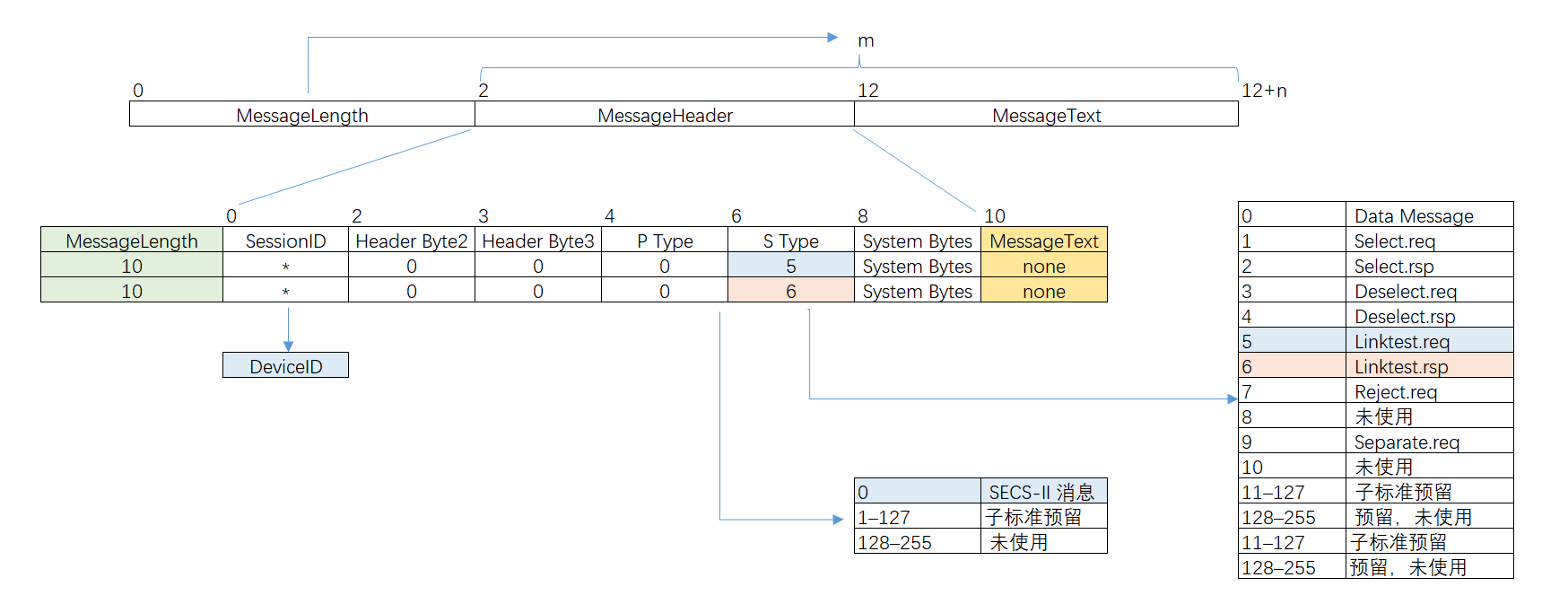
Task: Select the Data Message entry
Action: [1414, 215]
